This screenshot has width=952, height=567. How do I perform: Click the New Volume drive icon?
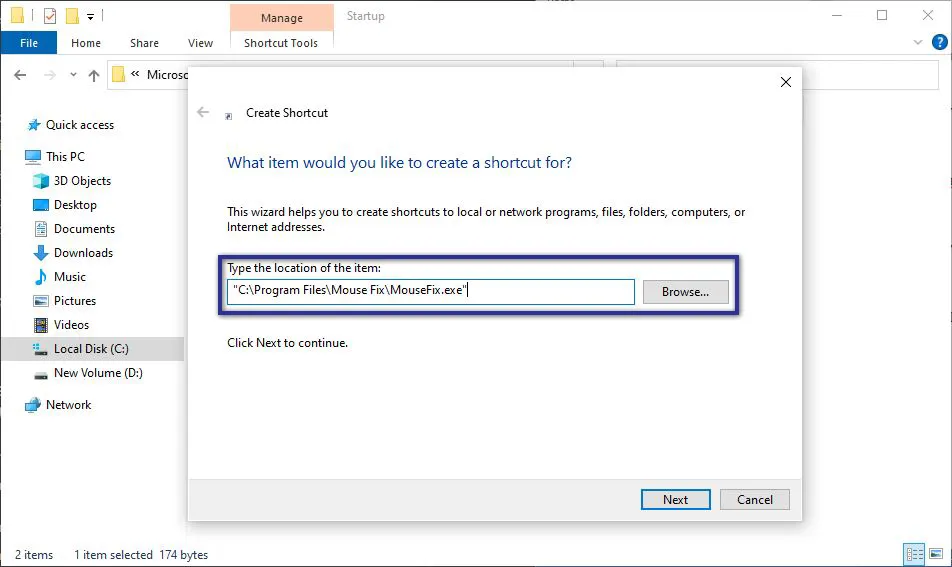click(41, 375)
